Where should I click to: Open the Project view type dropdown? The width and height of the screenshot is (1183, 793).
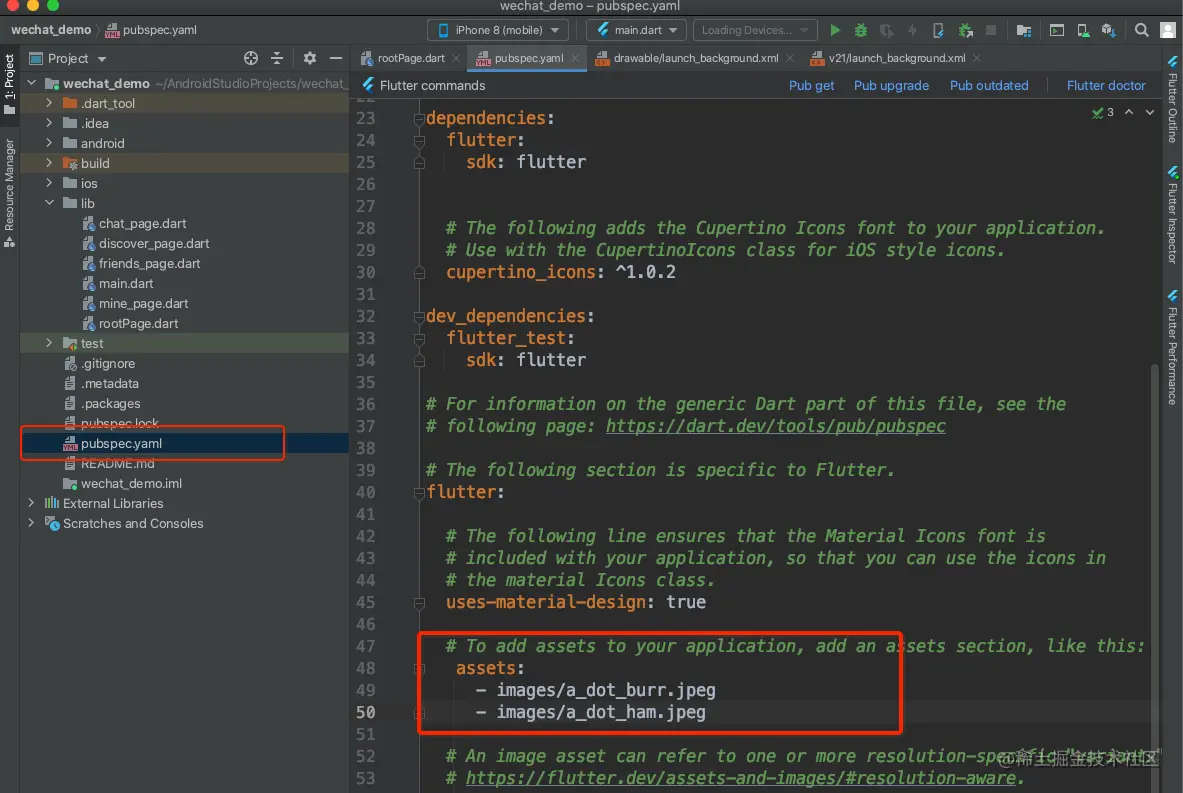[67, 58]
